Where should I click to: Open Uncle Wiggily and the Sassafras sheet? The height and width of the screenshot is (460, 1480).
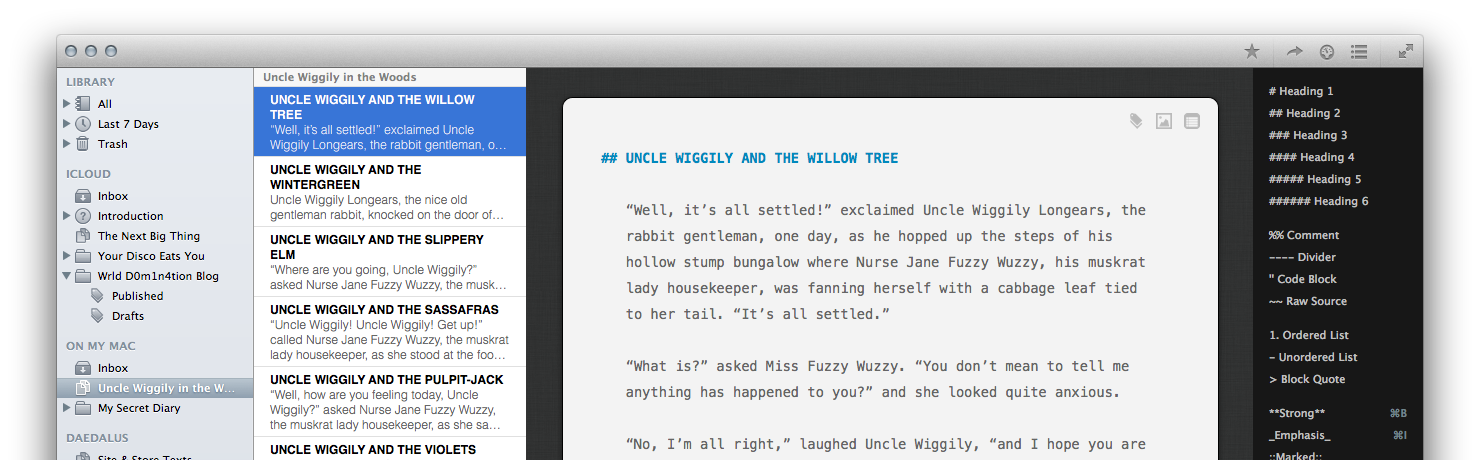[390, 332]
